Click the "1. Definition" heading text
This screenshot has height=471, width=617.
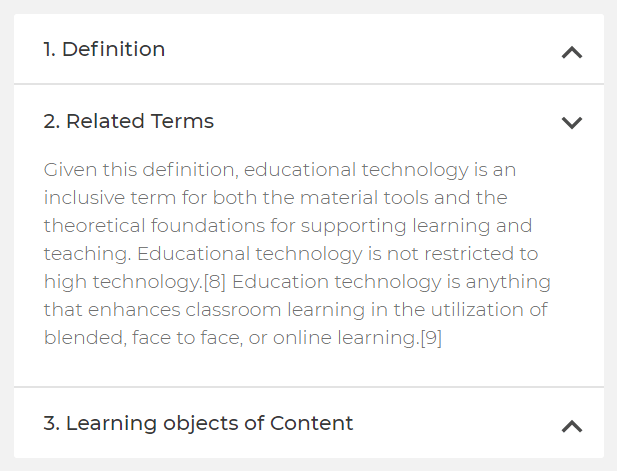pos(104,49)
